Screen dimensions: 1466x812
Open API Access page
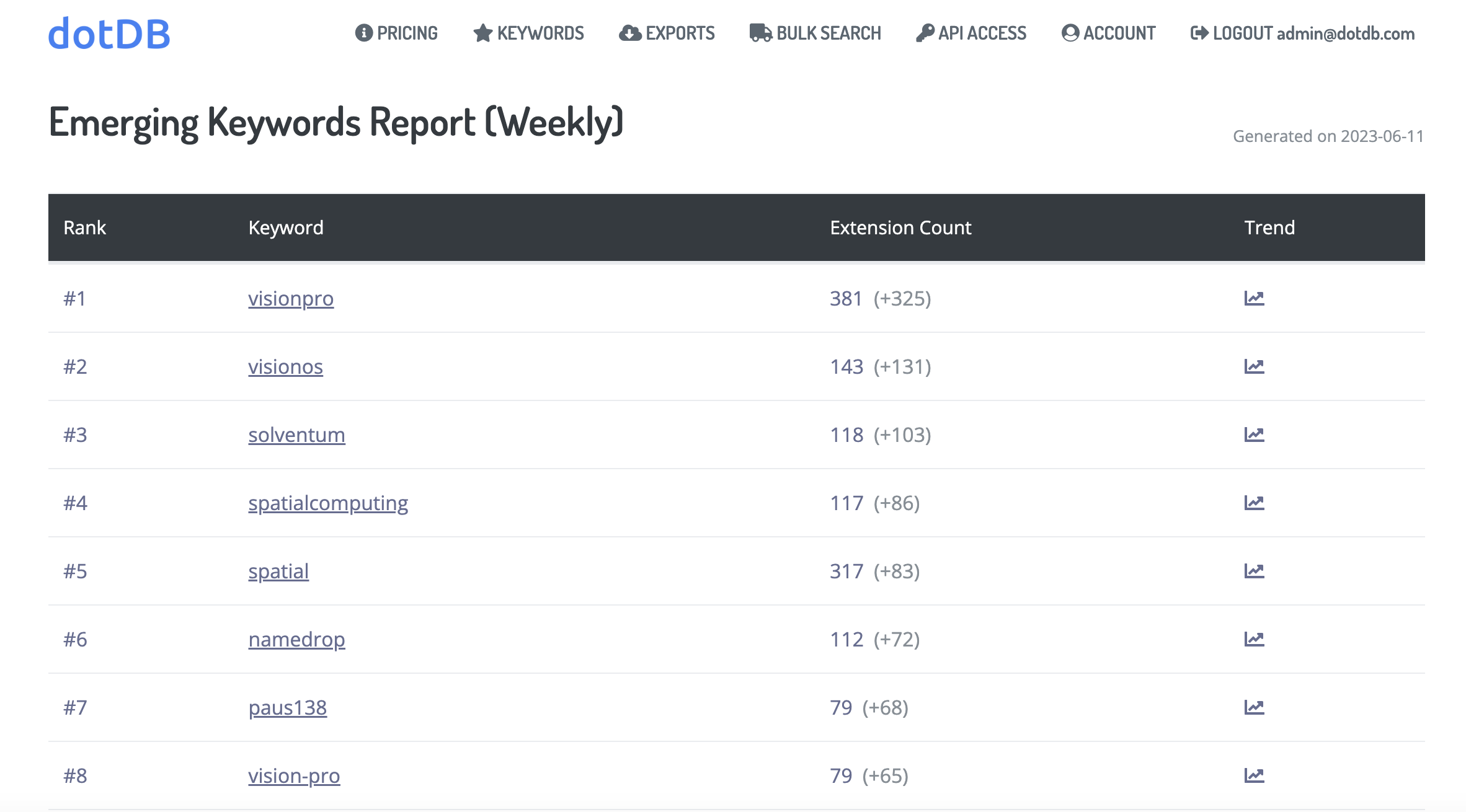point(971,33)
